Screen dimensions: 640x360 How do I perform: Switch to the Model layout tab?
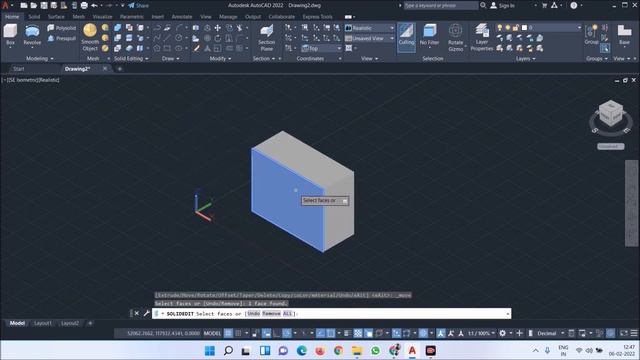(17, 323)
